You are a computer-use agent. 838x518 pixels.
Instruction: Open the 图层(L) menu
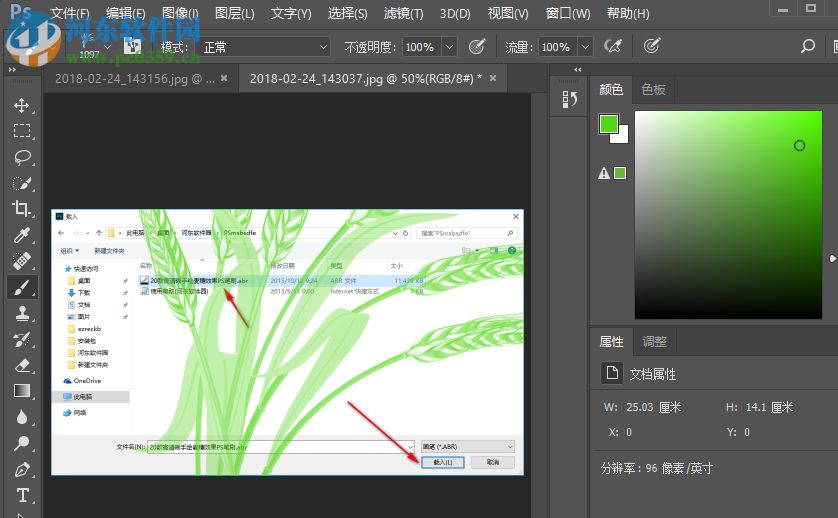[x=234, y=13]
